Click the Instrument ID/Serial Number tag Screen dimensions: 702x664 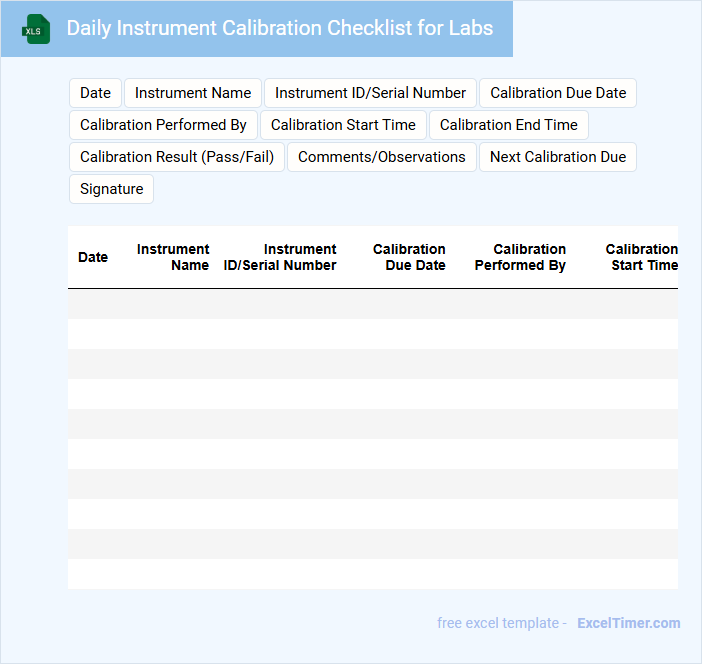coord(370,93)
